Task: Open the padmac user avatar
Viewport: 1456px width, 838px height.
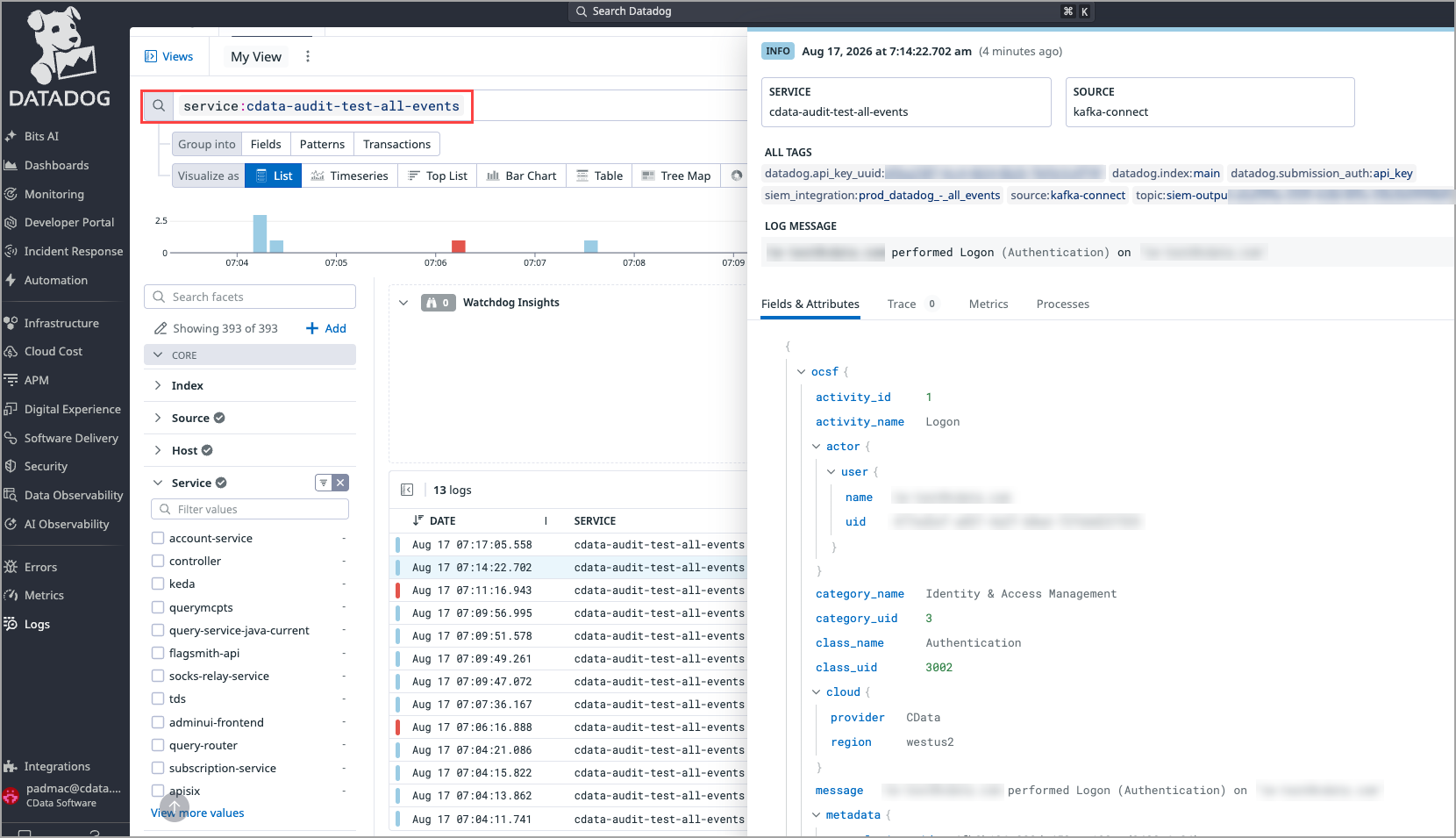Action: (x=11, y=795)
